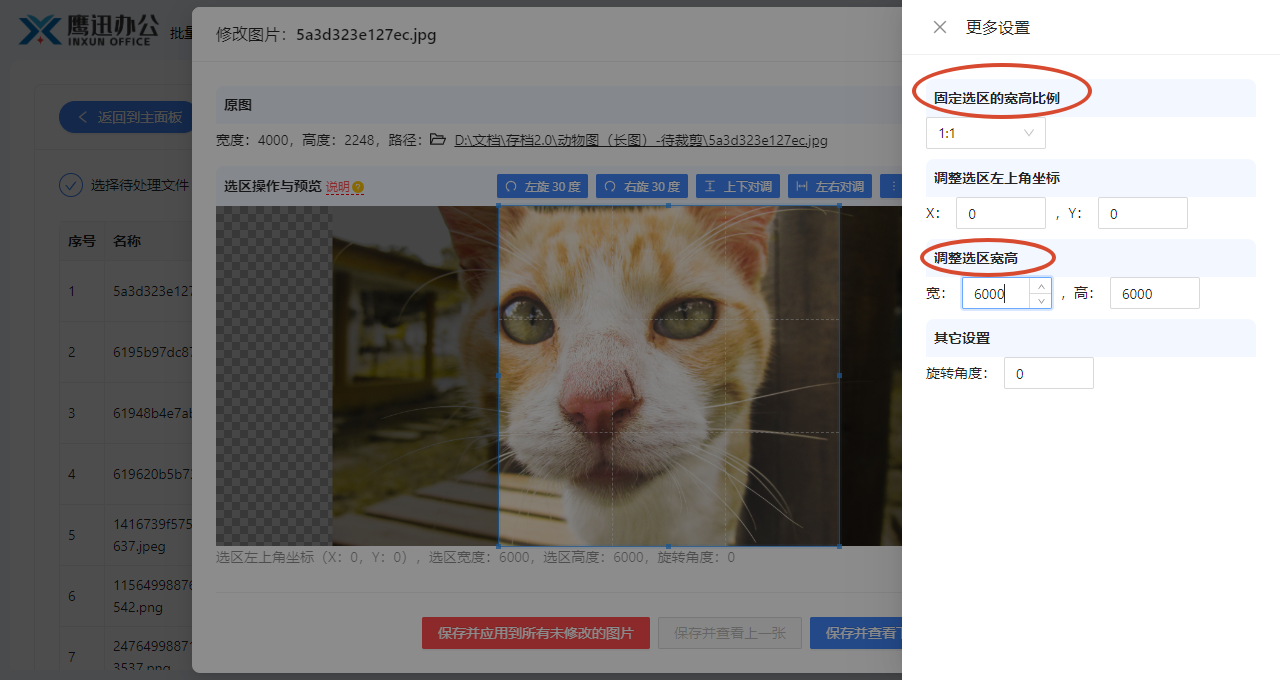This screenshot has width=1280, height=680.
Task: Select file row 5 named 1416739f575
Action: pos(125,535)
